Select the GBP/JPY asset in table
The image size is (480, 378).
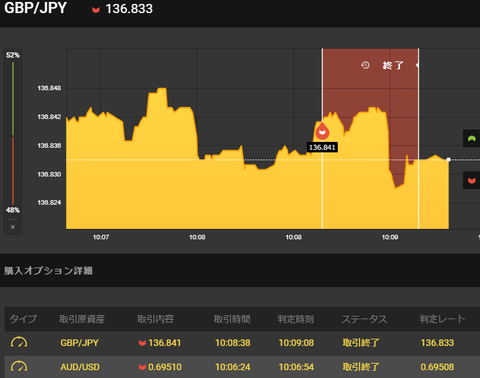point(79,343)
